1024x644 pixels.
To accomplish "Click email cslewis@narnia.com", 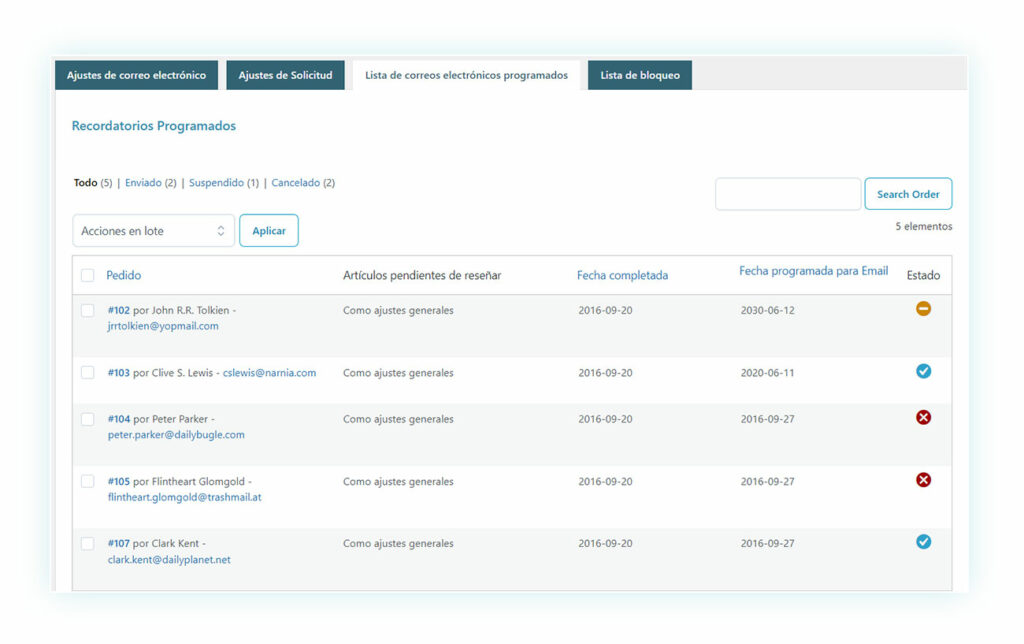I will pos(269,373).
